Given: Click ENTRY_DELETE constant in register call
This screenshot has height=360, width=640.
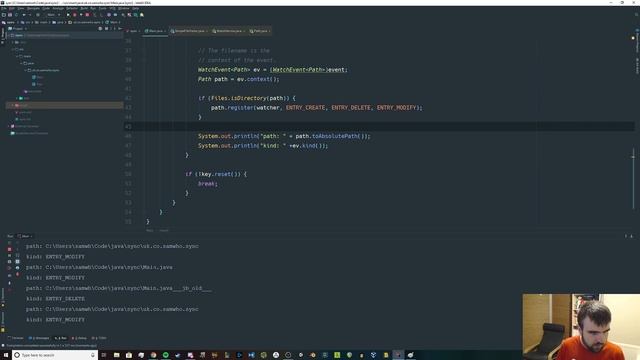Looking at the screenshot, I should (351, 108).
